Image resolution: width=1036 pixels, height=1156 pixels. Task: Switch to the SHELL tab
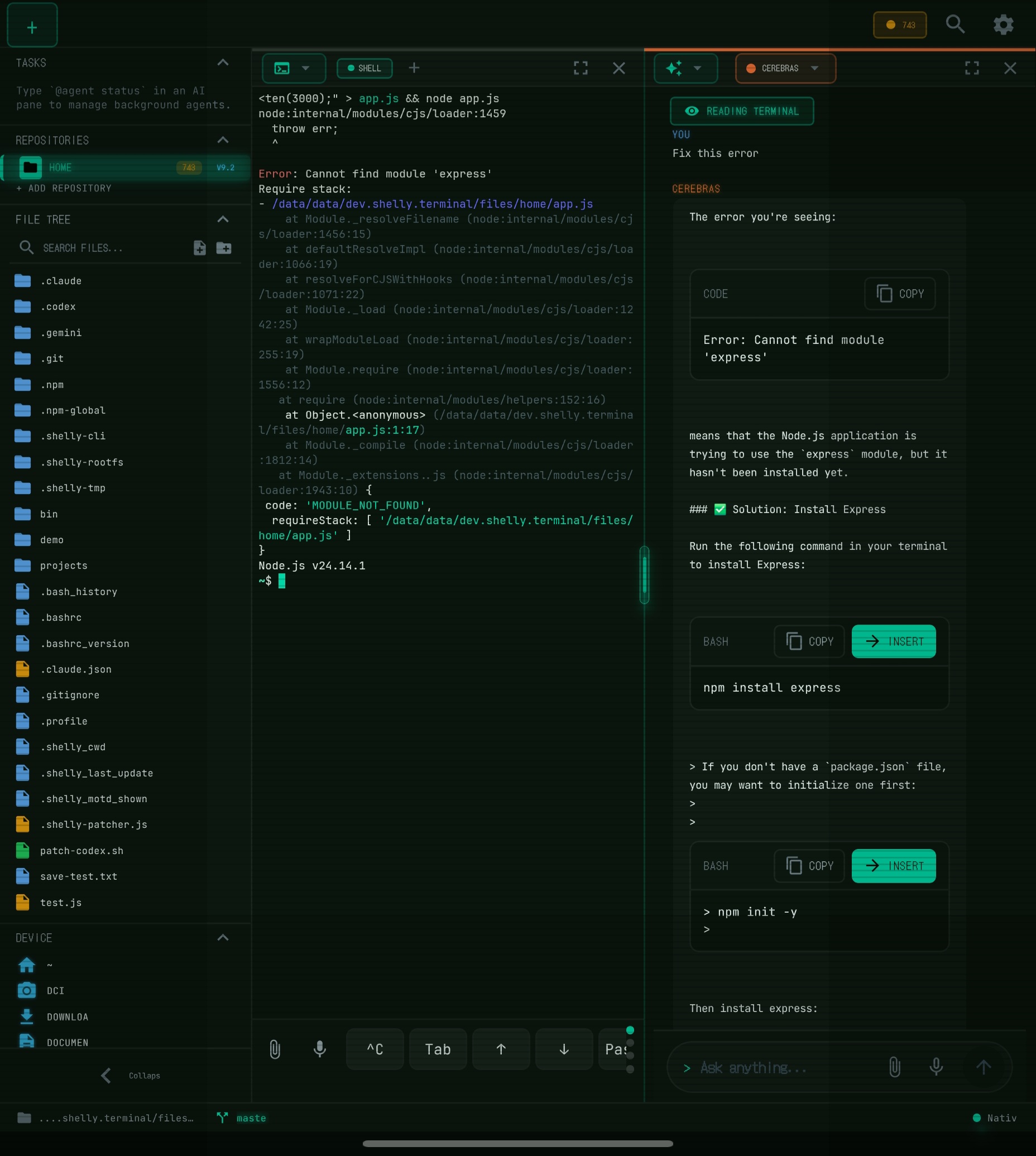[x=364, y=68]
